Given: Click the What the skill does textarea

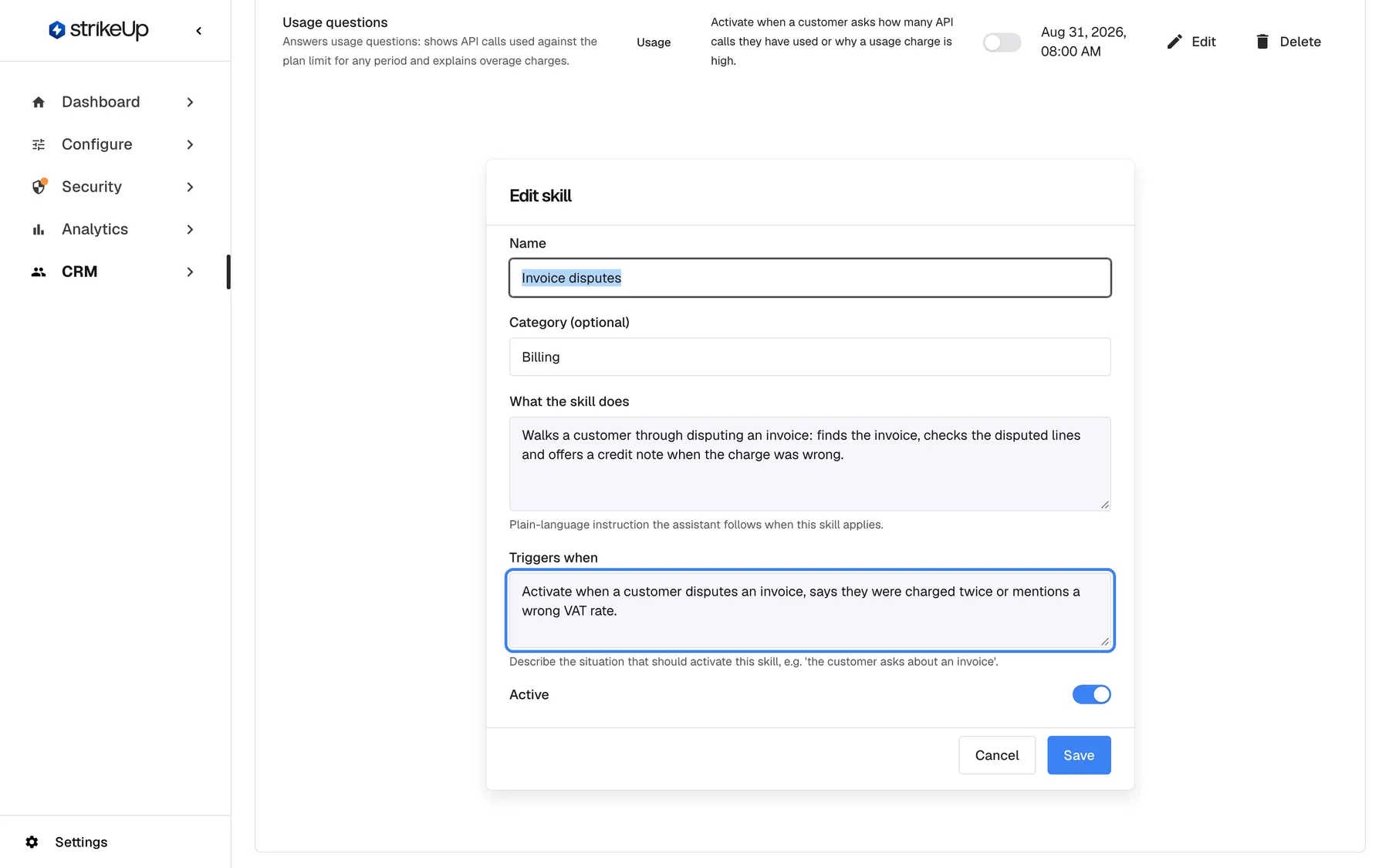Looking at the screenshot, I should [x=810, y=464].
